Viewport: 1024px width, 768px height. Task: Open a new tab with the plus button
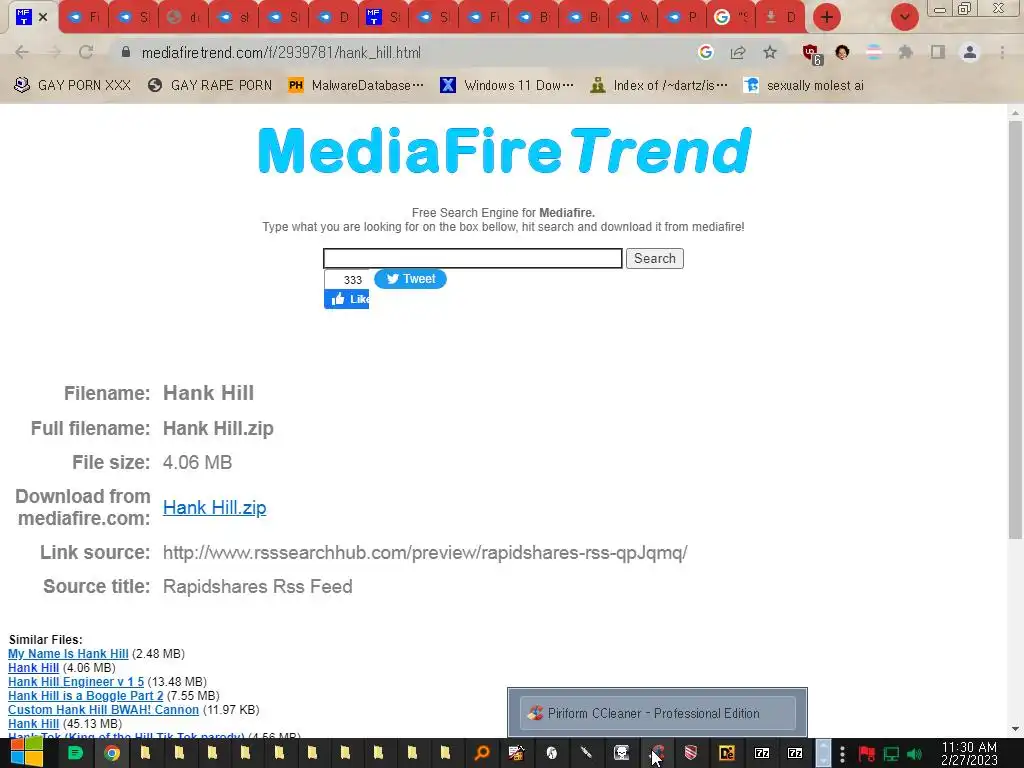tap(827, 17)
